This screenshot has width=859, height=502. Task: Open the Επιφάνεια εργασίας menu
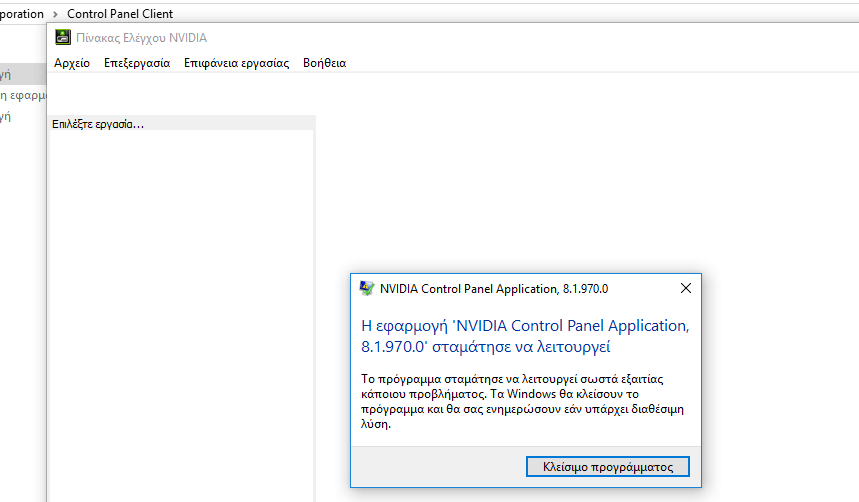click(x=236, y=63)
